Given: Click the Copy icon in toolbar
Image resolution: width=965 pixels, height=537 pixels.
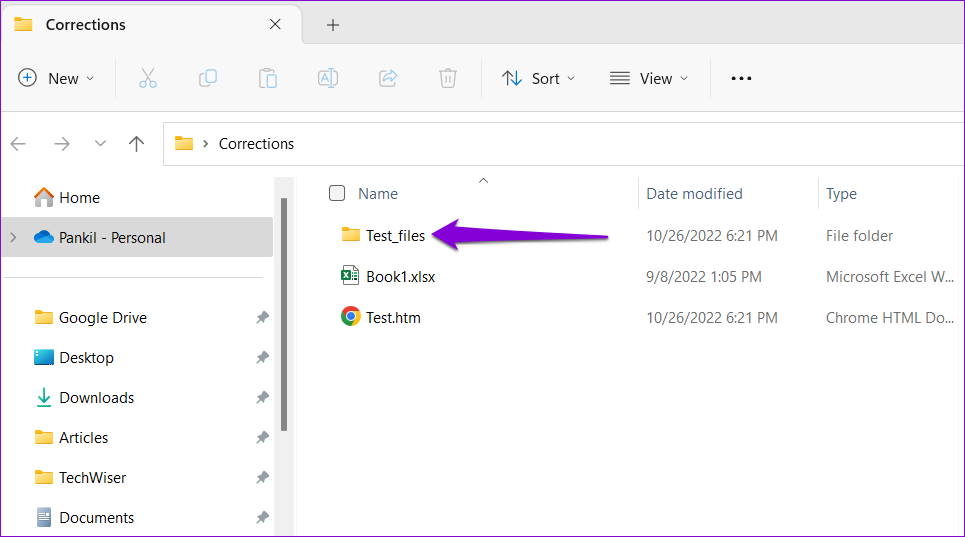Looking at the screenshot, I should coord(208,78).
